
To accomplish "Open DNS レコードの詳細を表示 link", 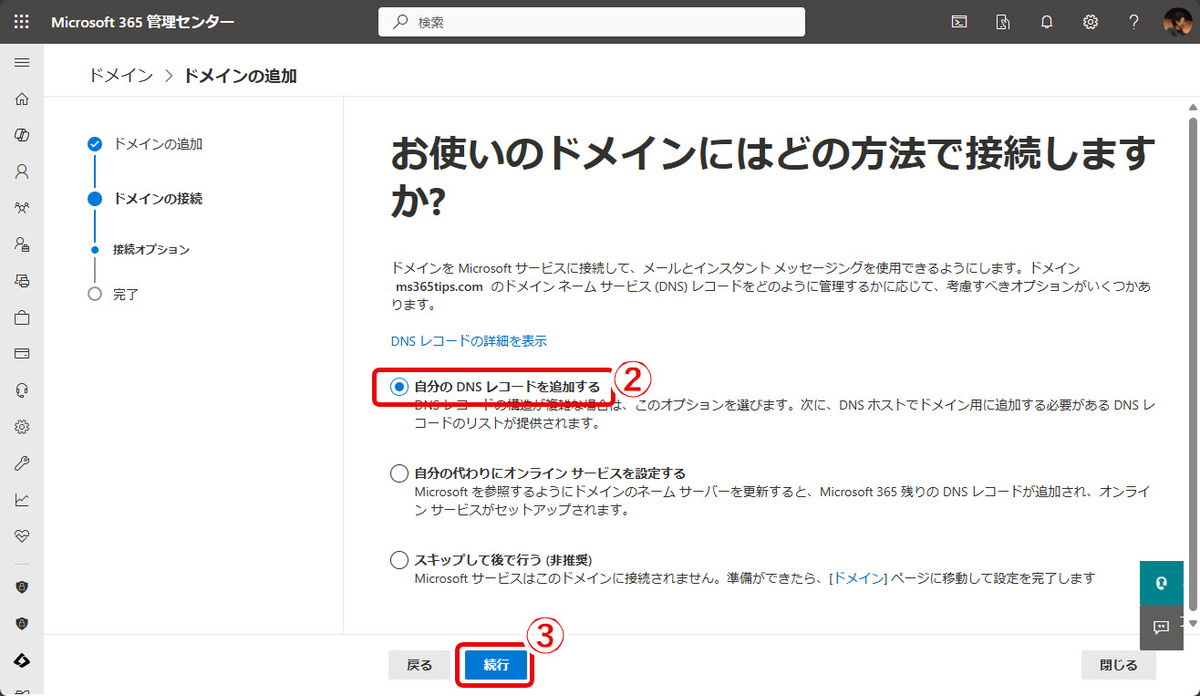I will [469, 341].
